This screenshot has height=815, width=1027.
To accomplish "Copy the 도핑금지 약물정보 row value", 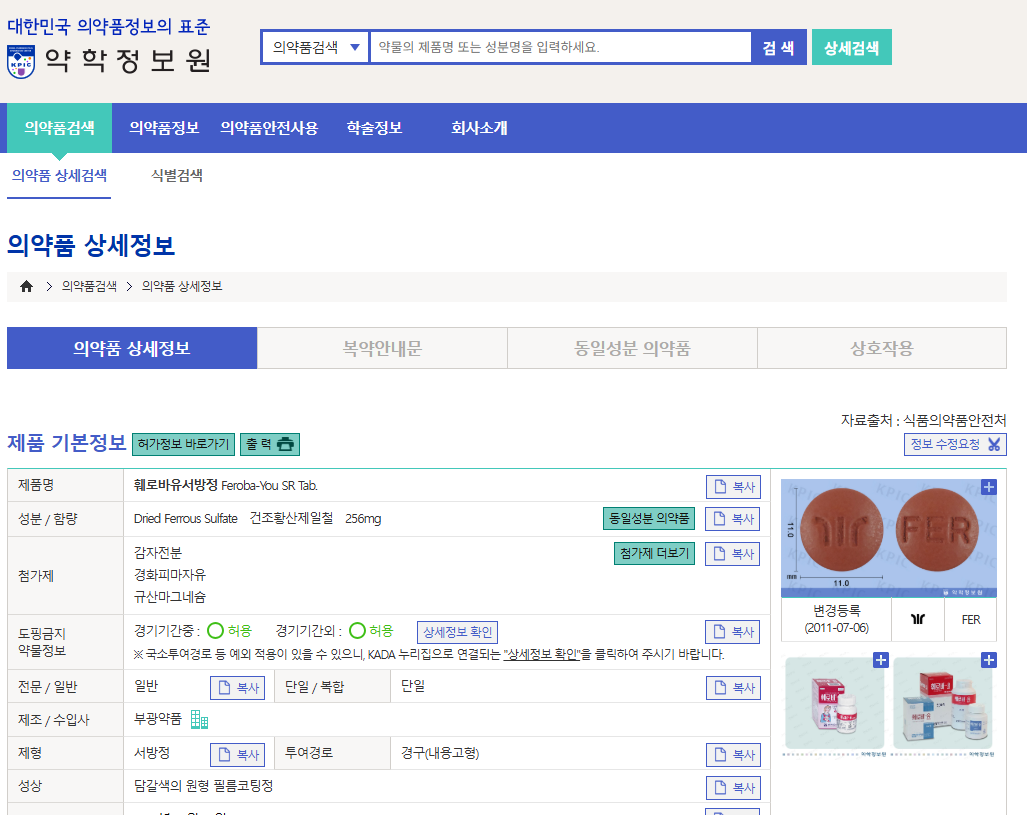I will pos(733,632).
